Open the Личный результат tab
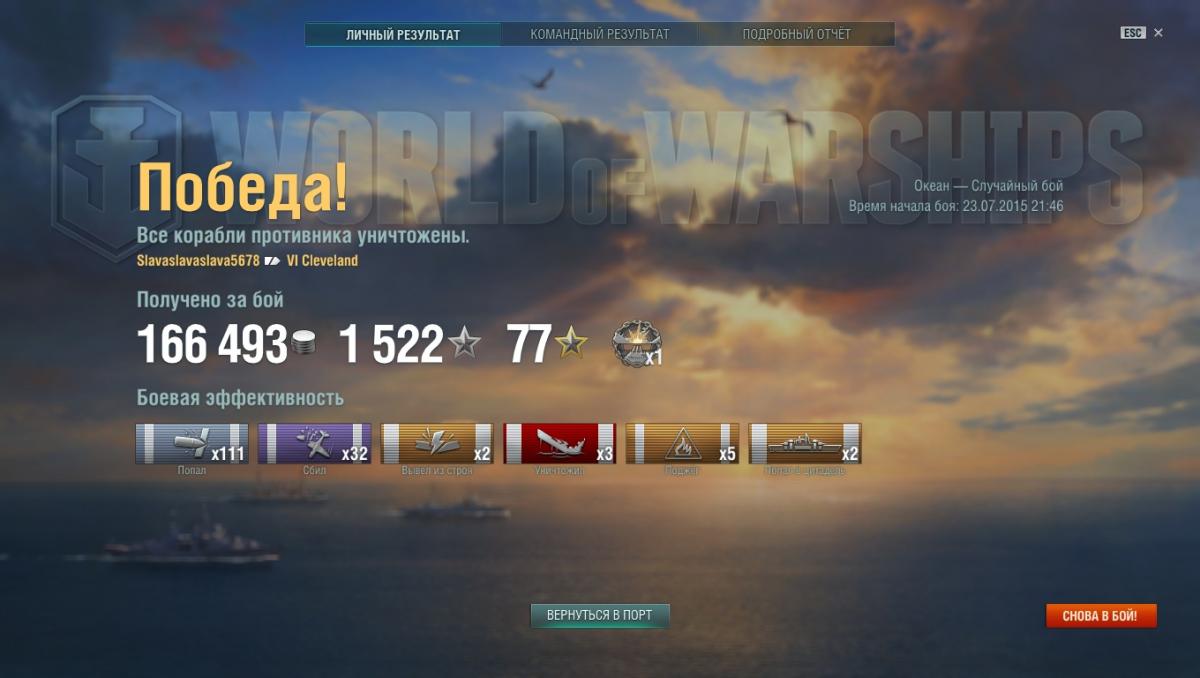The width and height of the screenshot is (1200, 678). click(403, 34)
